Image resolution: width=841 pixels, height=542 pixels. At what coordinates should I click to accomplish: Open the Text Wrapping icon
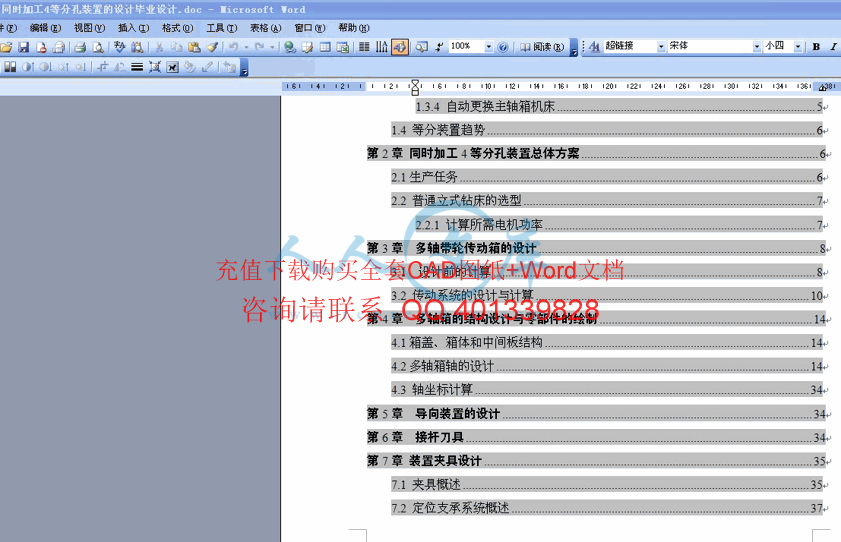click(172, 67)
